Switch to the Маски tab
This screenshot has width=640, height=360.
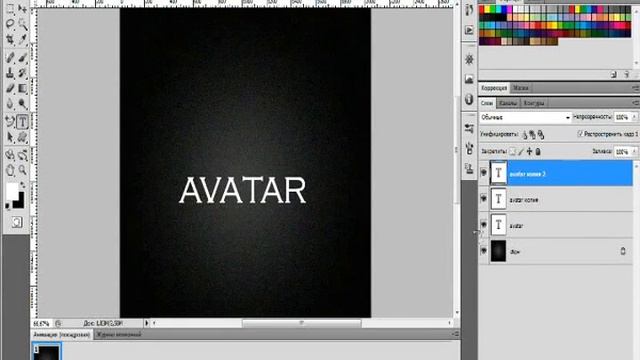click(x=520, y=88)
